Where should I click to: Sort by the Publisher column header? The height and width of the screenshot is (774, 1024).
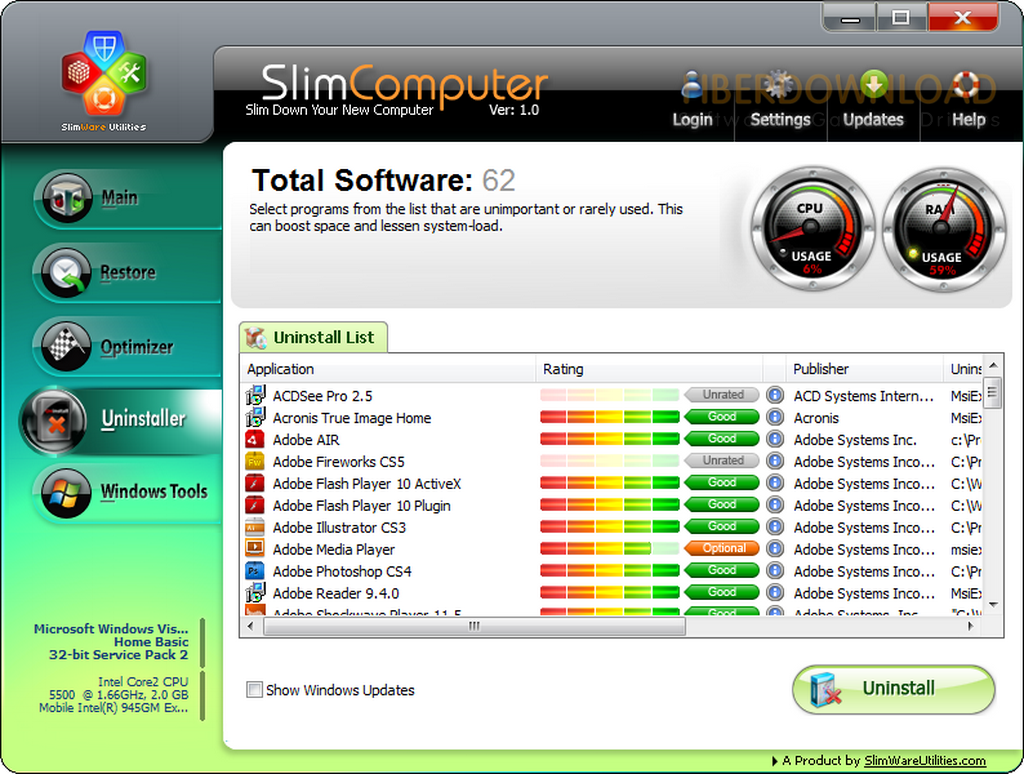[x=865, y=369]
